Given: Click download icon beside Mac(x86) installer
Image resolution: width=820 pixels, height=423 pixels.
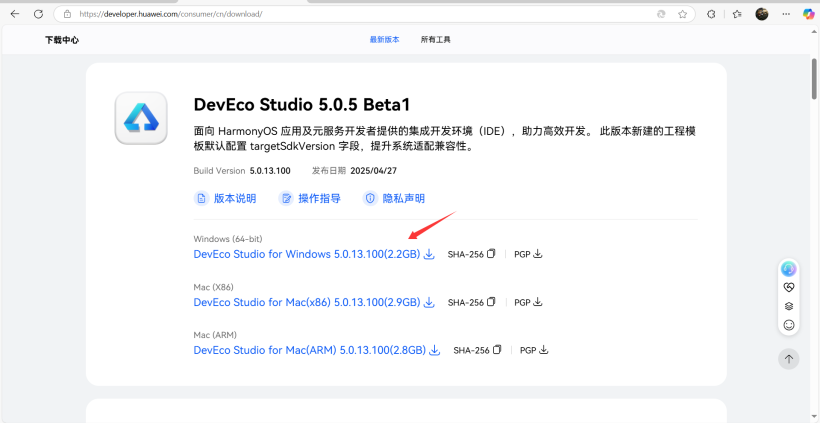Looking at the screenshot, I should (429, 302).
